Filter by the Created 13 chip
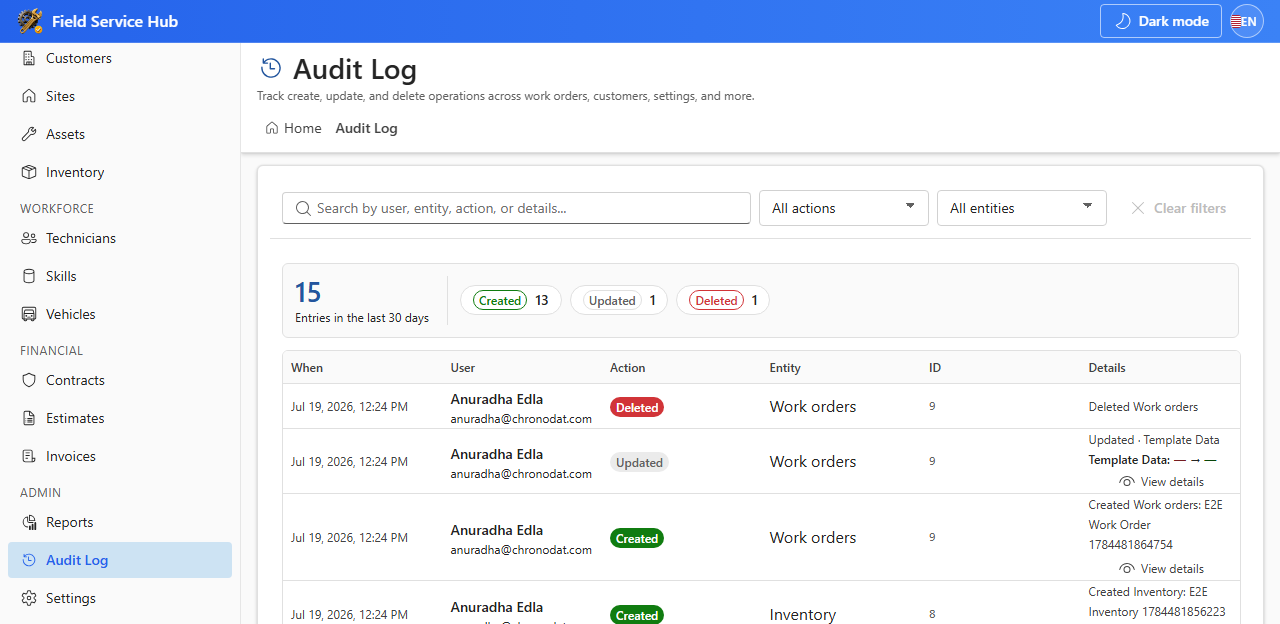The image size is (1280, 624). coord(510,300)
